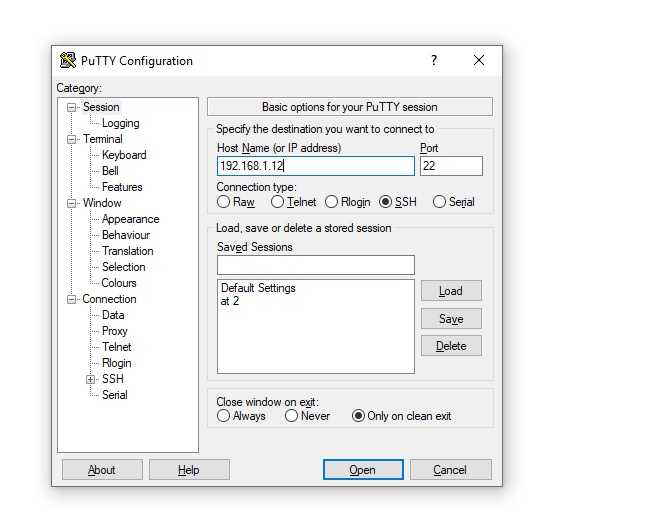Select Default Settings in saved sessions
This screenshot has height=520, width=645.
[x=258, y=288]
